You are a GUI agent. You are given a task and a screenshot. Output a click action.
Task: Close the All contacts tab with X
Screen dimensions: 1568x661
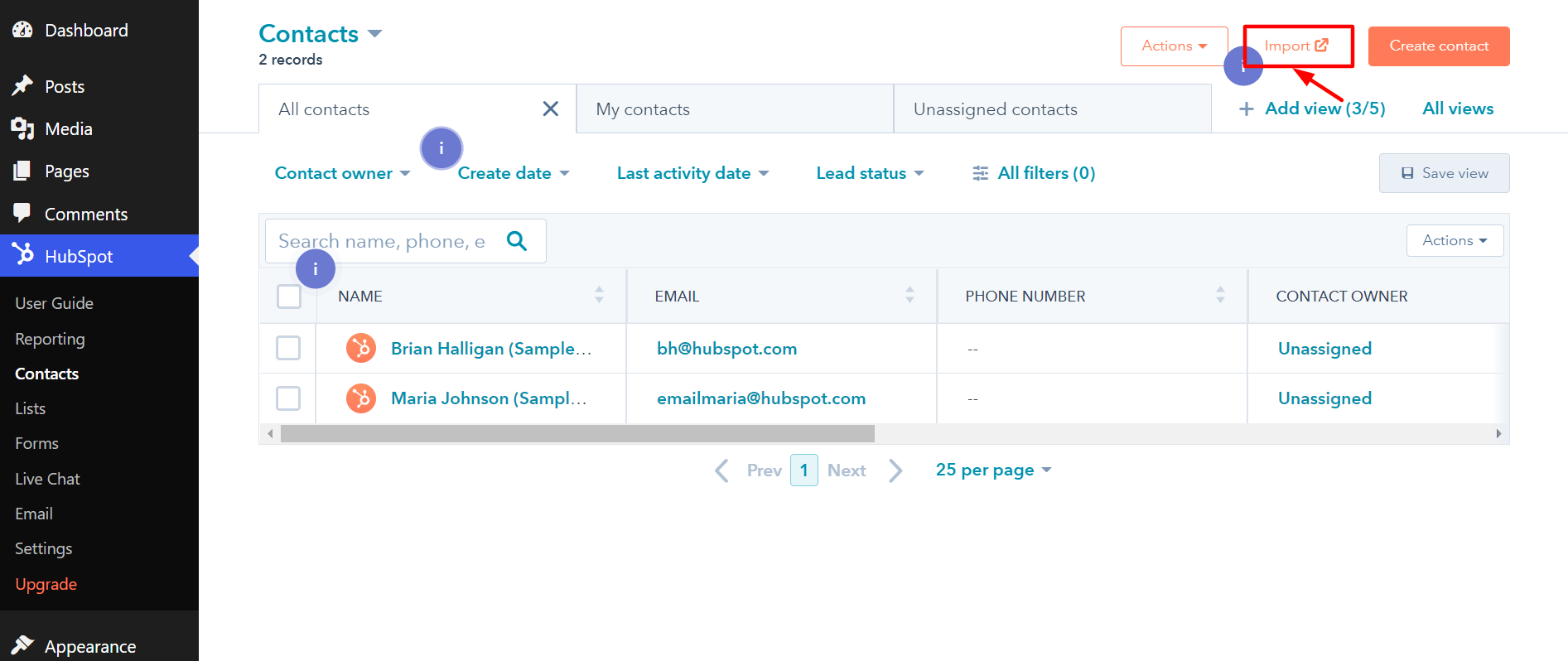550,109
